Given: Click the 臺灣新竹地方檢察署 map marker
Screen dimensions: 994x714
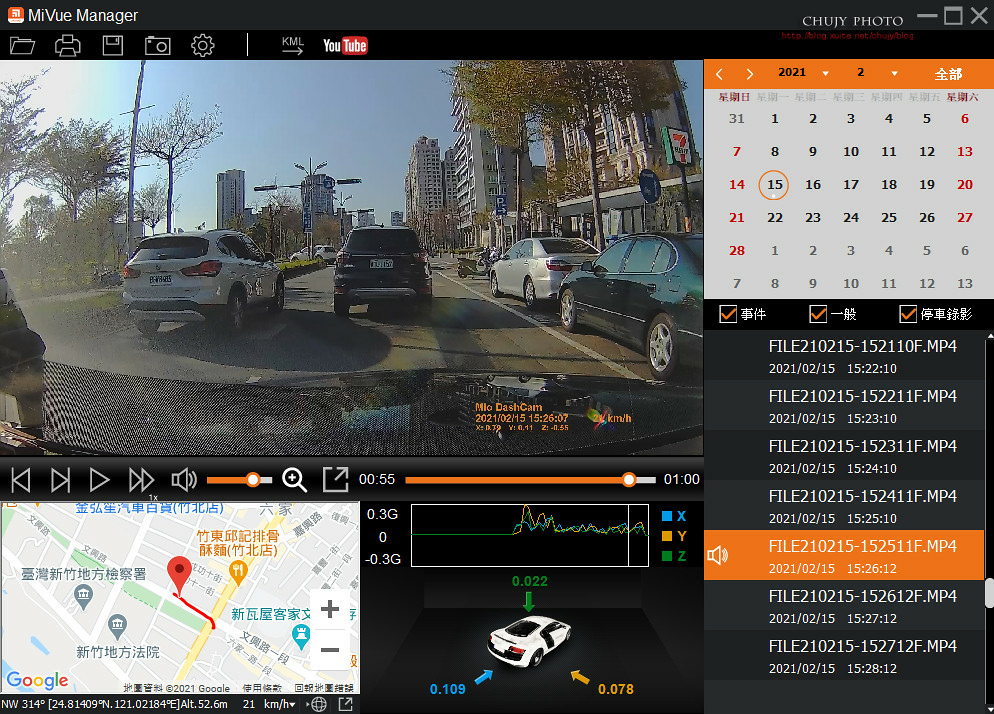Looking at the screenshot, I should (x=83, y=597).
